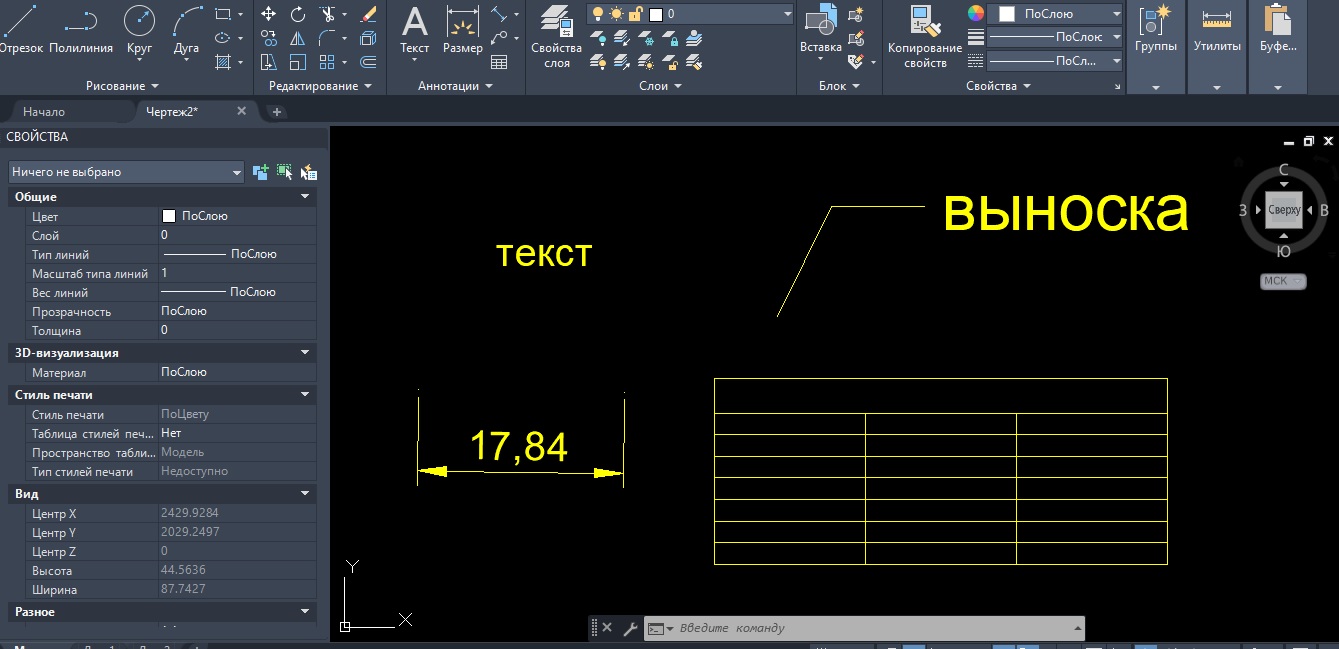
Task: Toggle the layer on/off lightbulb icon
Action: (x=598, y=14)
